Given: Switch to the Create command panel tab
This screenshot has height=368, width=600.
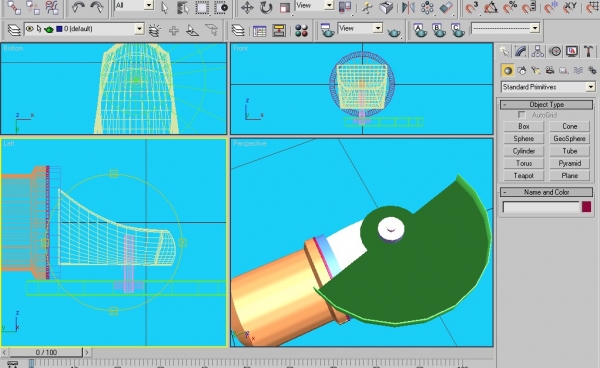Looking at the screenshot, I should click(x=504, y=51).
